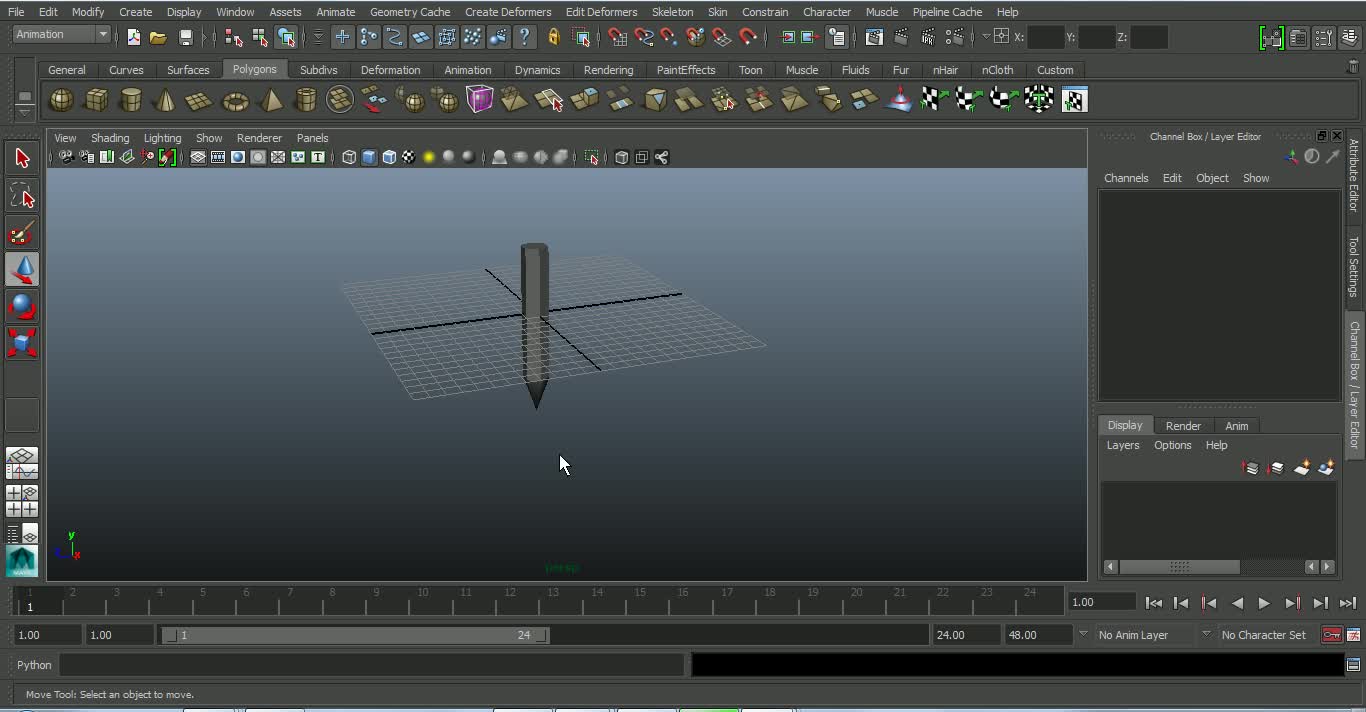Toggle use all lights in the viewport
1366x712 pixels.
[428, 157]
